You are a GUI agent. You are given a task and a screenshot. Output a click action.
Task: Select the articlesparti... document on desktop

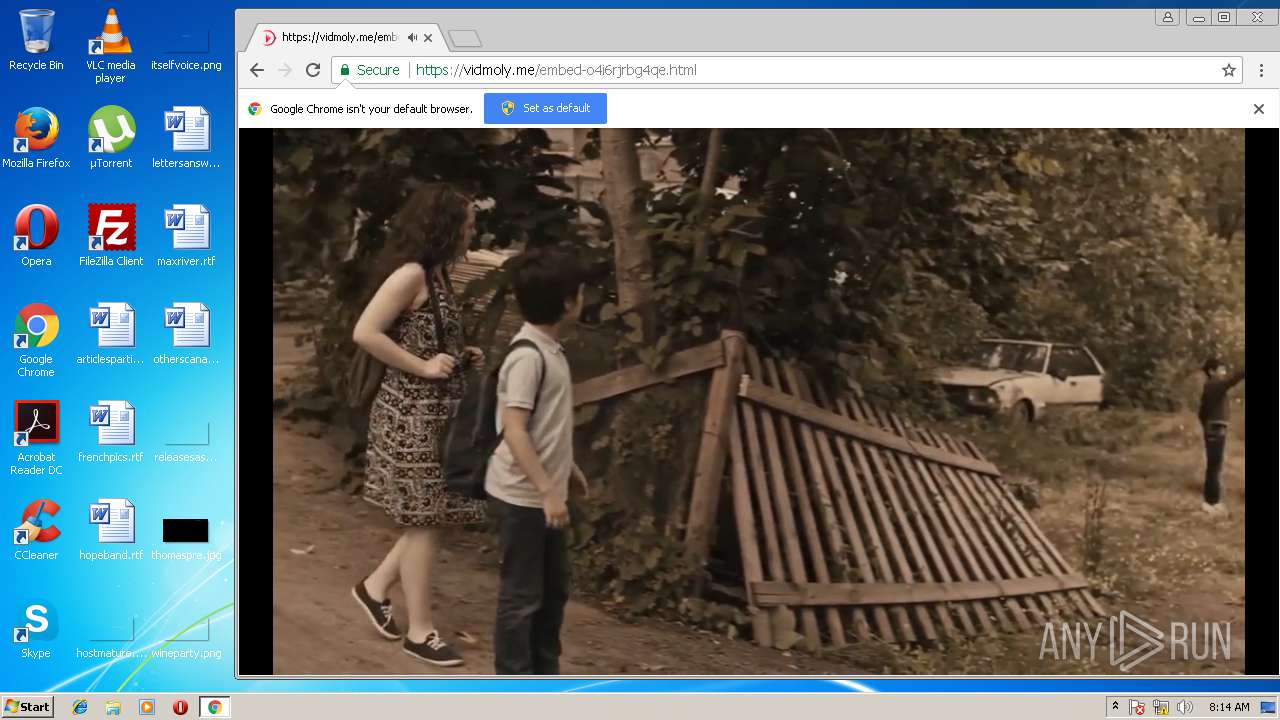click(x=110, y=334)
